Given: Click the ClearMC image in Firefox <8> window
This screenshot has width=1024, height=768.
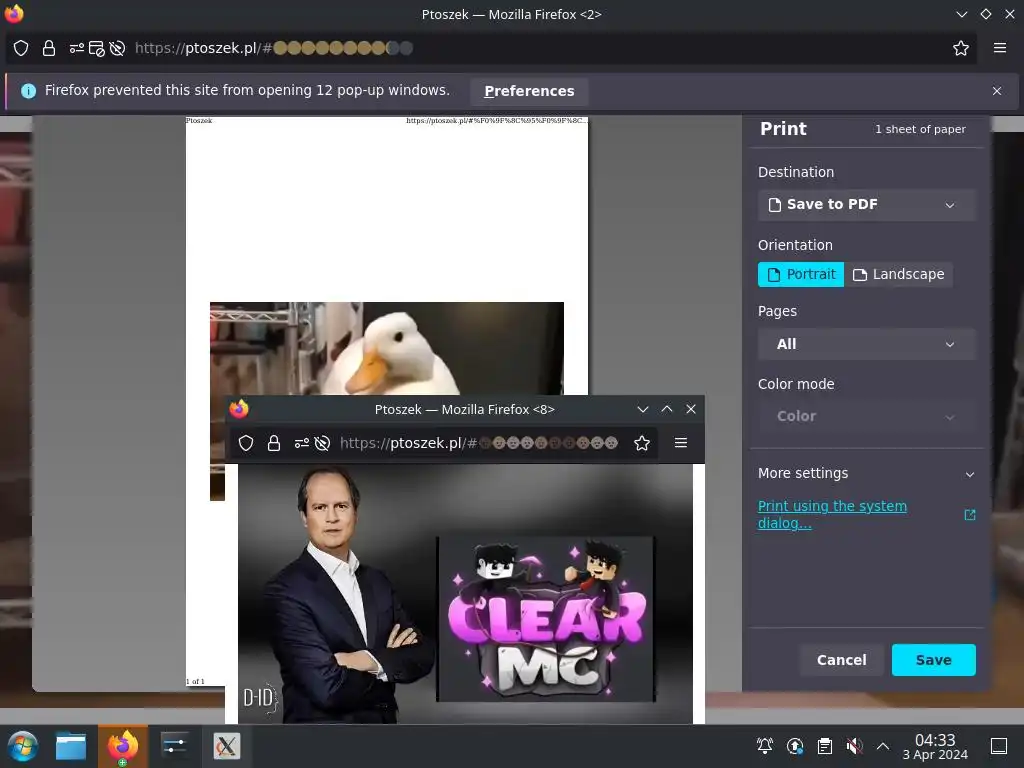Looking at the screenshot, I should click(546, 619).
